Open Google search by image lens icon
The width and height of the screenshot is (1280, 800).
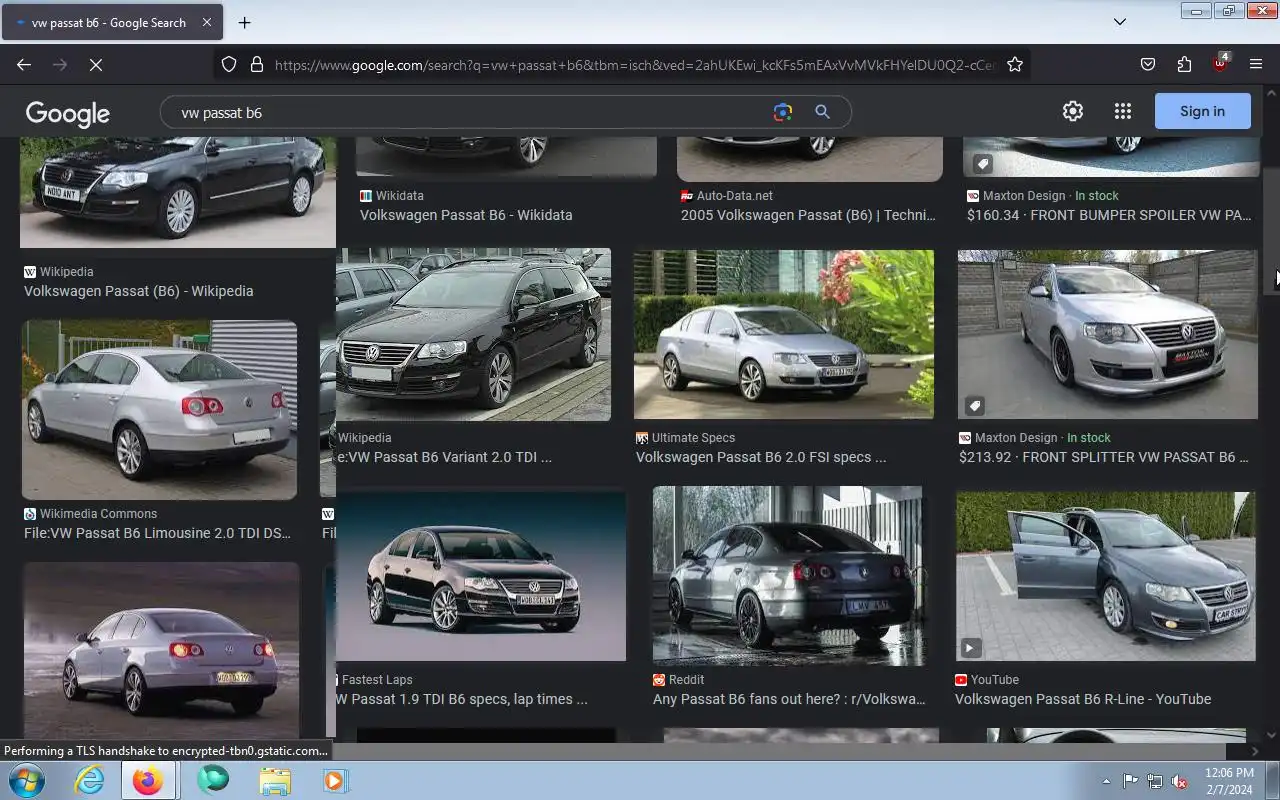click(x=783, y=112)
